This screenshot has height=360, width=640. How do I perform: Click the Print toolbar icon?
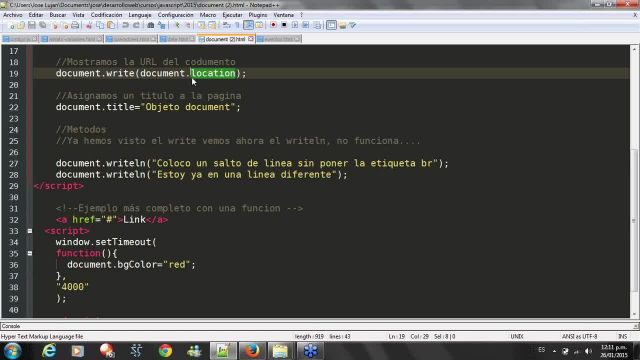(x=75, y=25)
